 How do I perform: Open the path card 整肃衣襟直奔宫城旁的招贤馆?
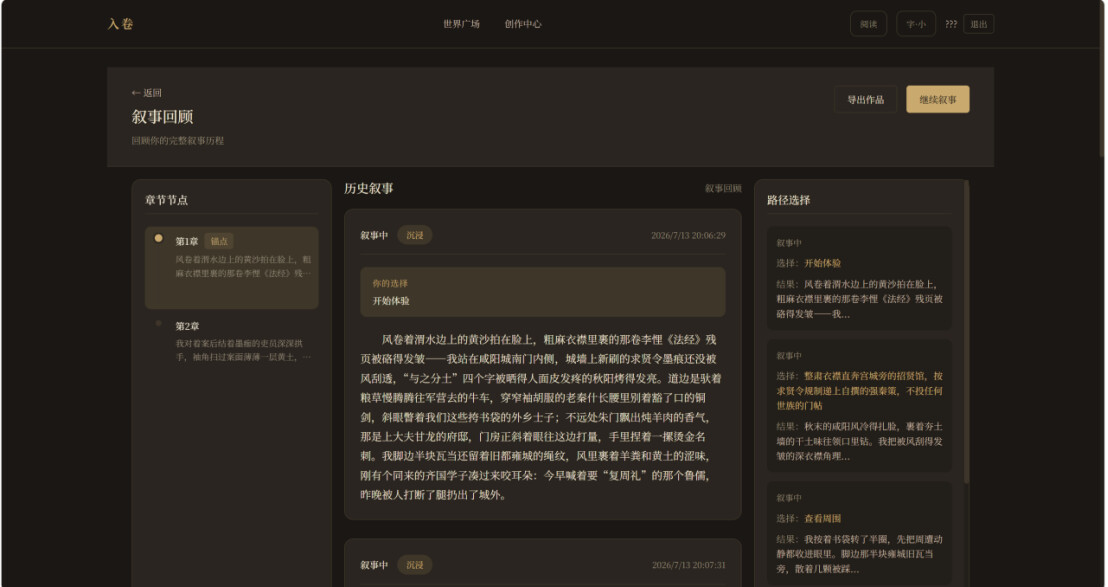coord(859,406)
